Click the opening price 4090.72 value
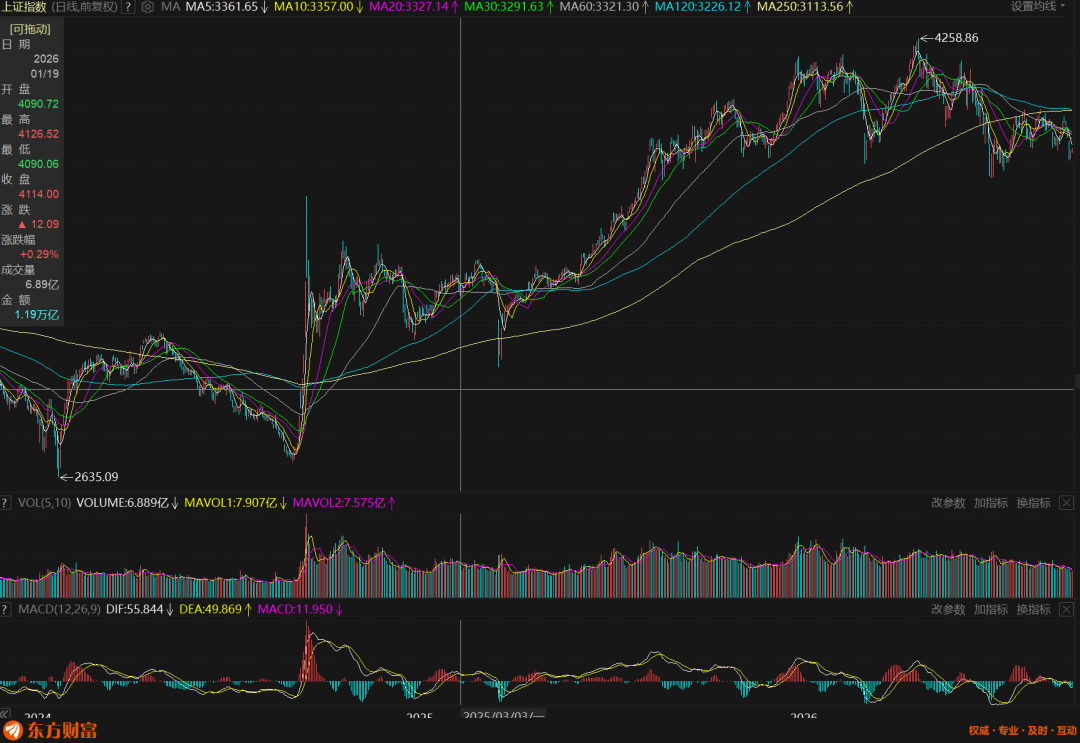The width and height of the screenshot is (1080, 743). pyautogui.click(x=39, y=104)
